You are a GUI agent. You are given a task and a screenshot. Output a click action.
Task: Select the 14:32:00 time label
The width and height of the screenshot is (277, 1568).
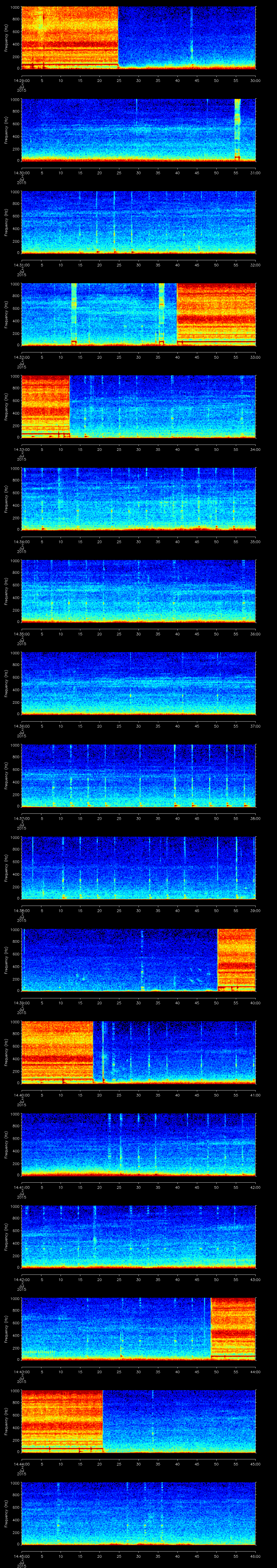(x=21, y=357)
